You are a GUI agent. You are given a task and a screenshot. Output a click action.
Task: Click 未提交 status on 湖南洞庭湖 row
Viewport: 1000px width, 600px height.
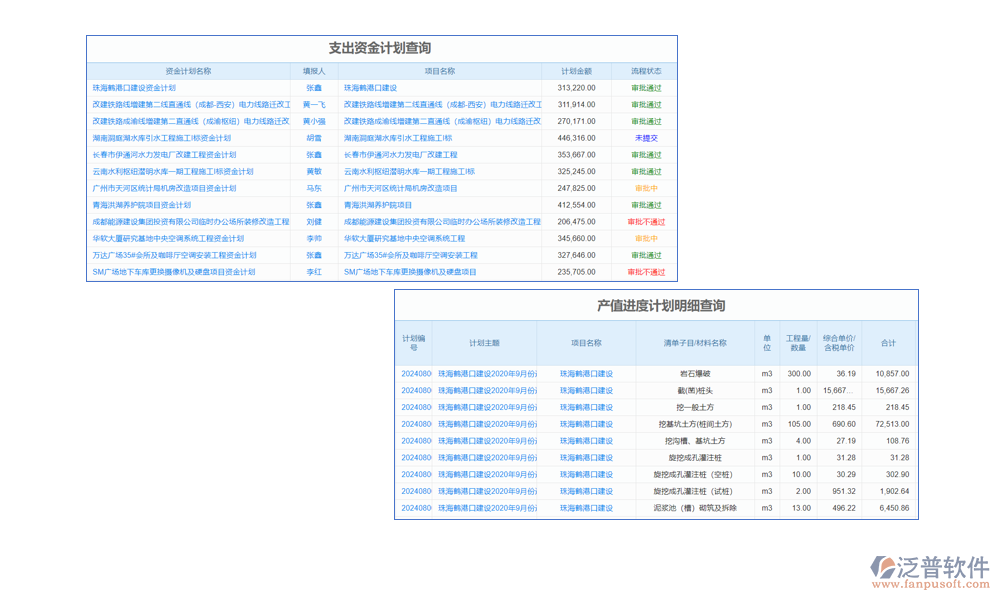(x=647, y=137)
